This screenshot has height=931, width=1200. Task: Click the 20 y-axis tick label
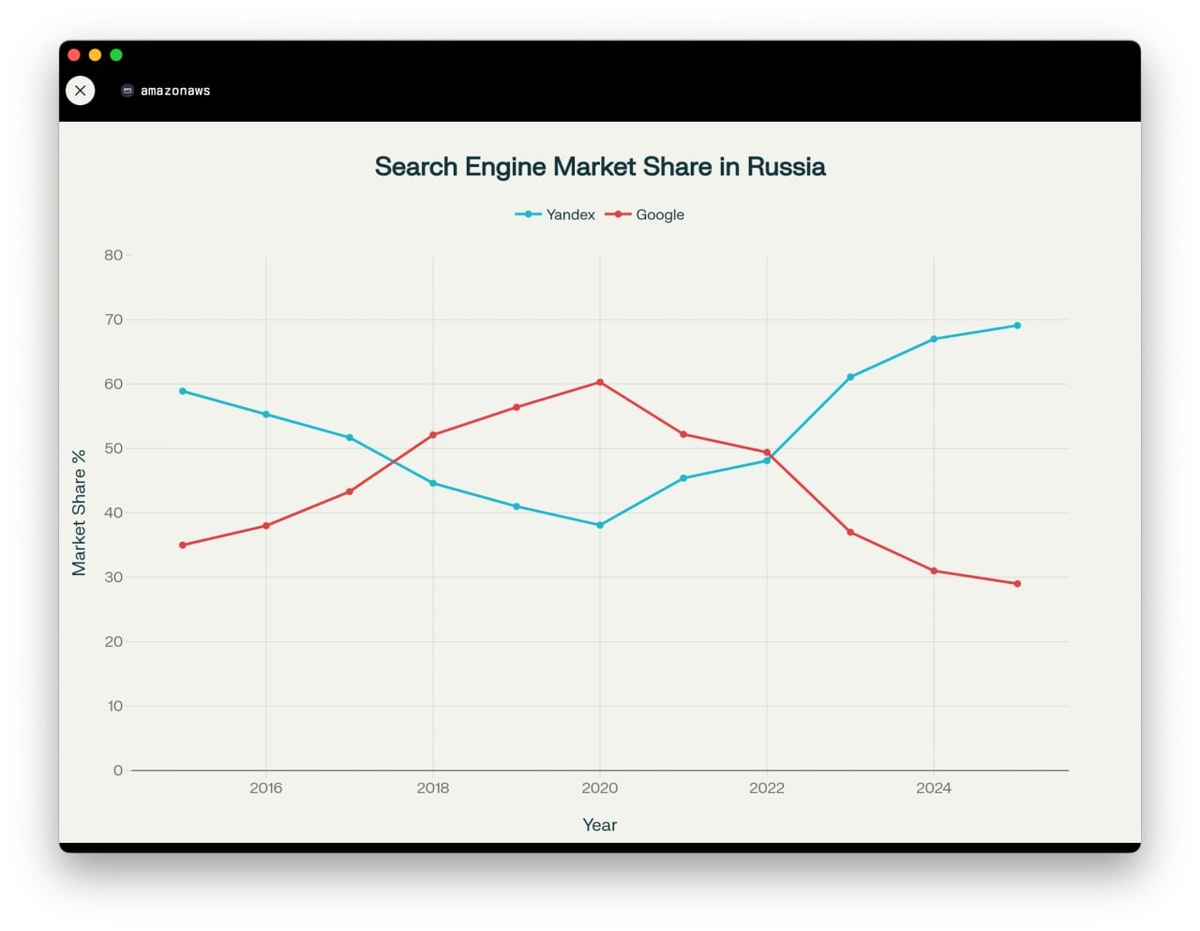click(113, 641)
